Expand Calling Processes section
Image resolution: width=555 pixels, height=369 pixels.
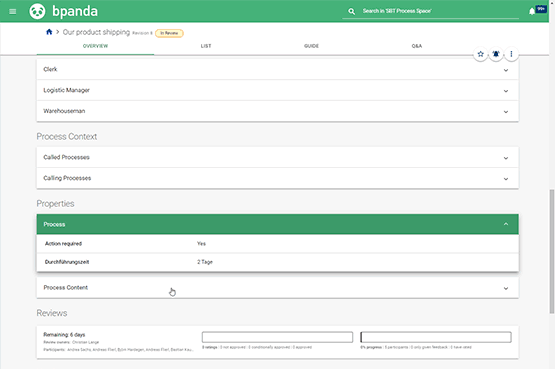278,178
